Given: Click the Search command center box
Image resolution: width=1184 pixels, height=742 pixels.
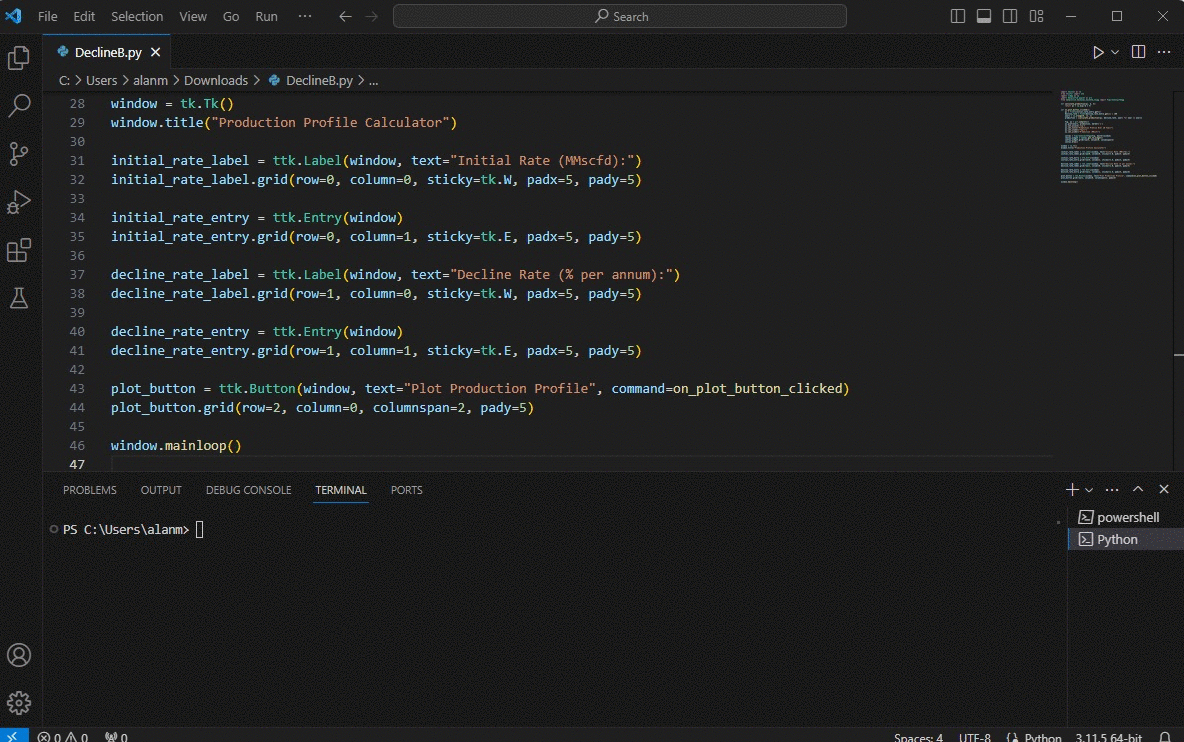Looking at the screenshot, I should (x=620, y=16).
